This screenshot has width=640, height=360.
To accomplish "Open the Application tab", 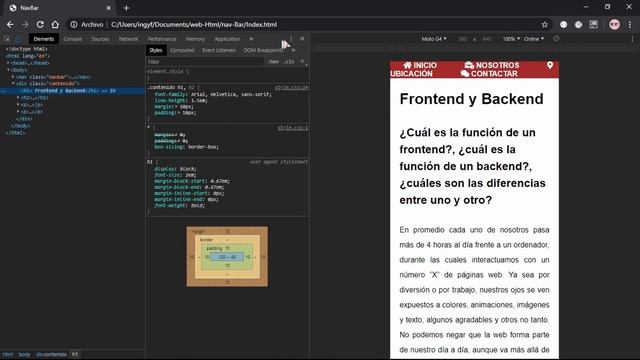I will coord(227,39).
